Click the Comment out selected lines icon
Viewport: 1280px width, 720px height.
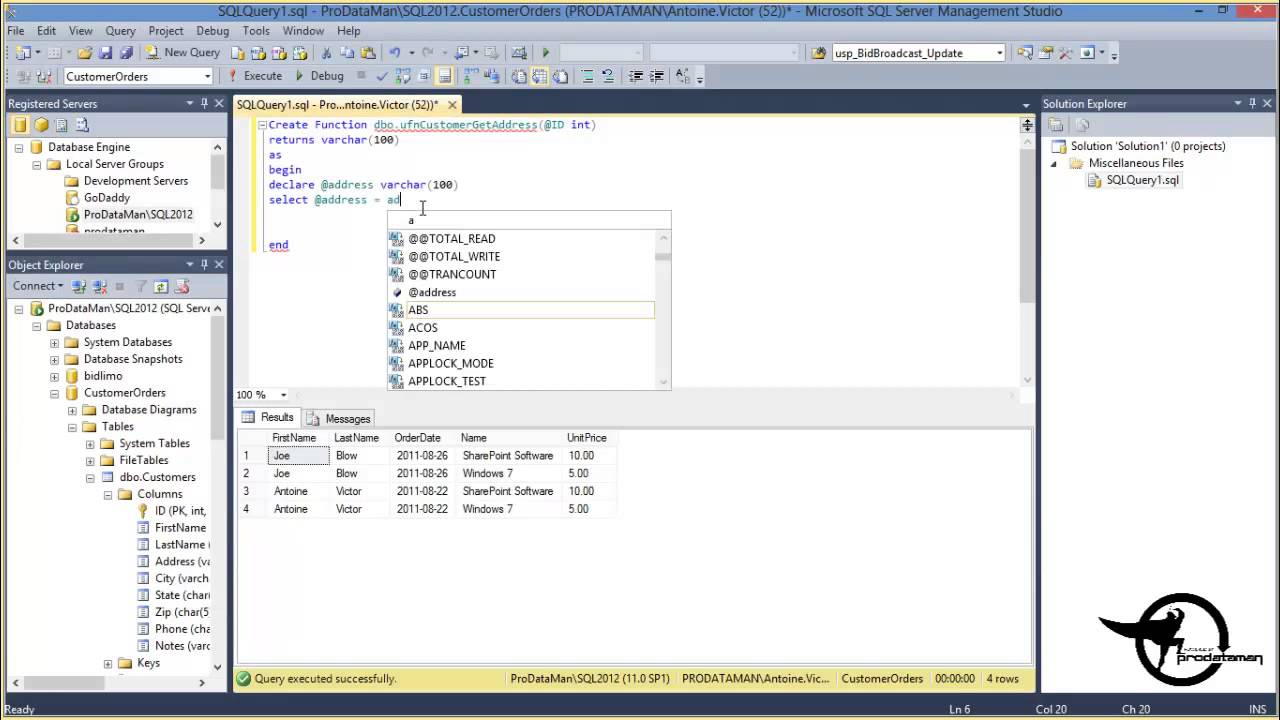[x=588, y=76]
